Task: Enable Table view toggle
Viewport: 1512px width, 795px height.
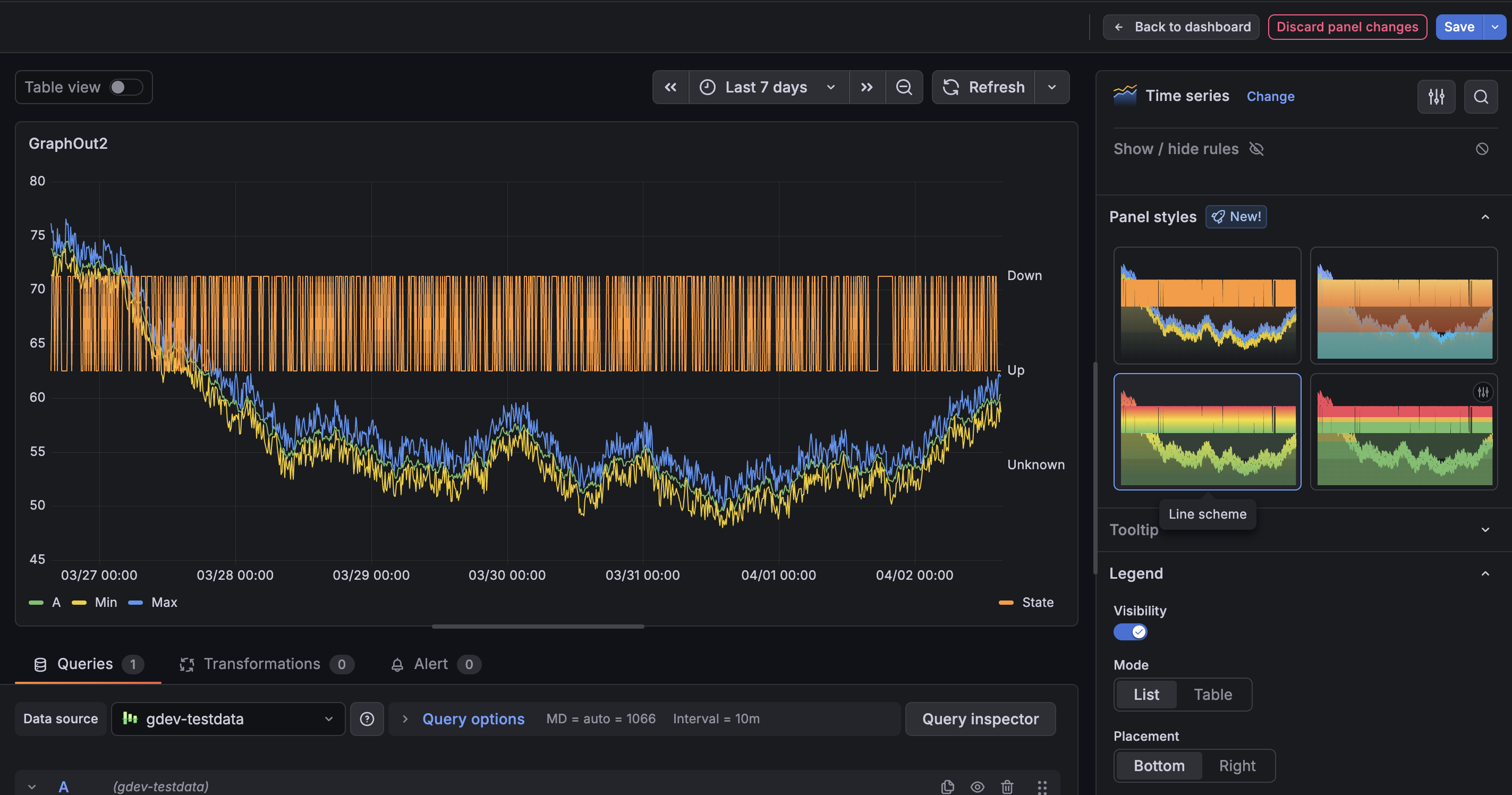Action: (126, 87)
